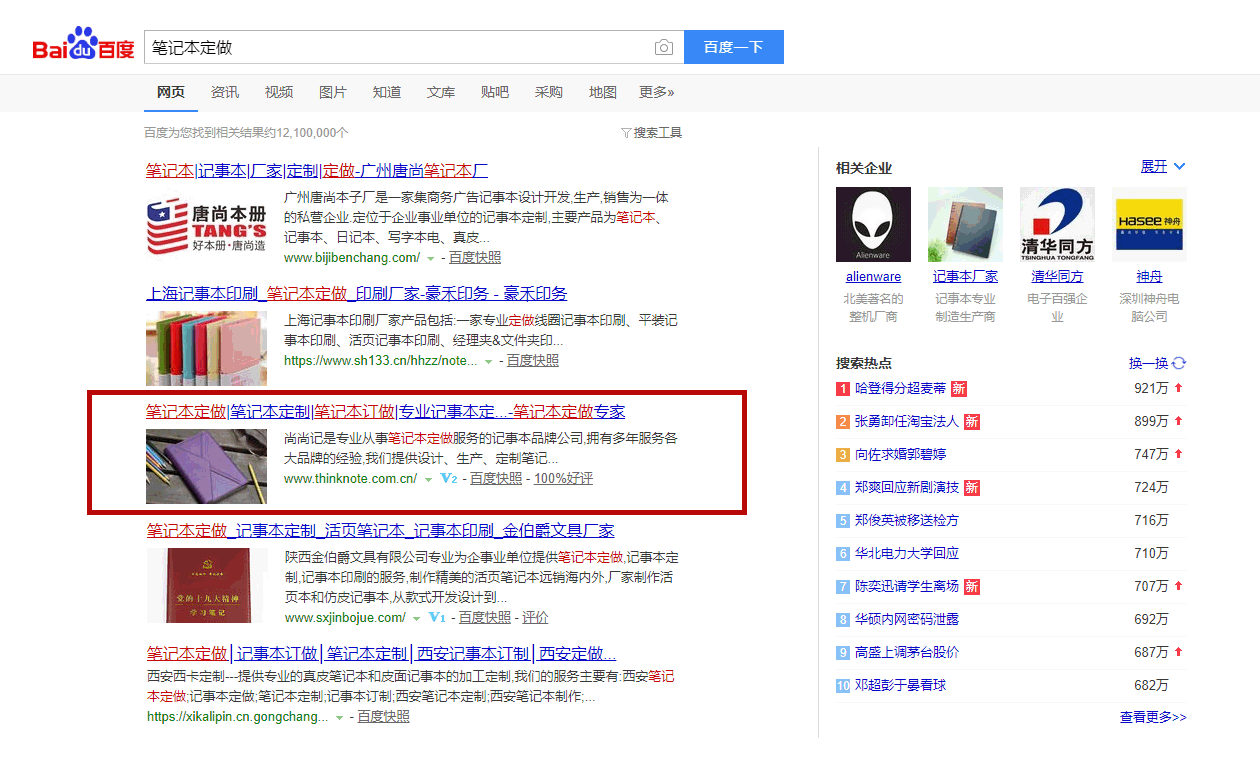This screenshot has width=1260, height=777.
Task: Click the search tools filter icon
Action: point(626,133)
